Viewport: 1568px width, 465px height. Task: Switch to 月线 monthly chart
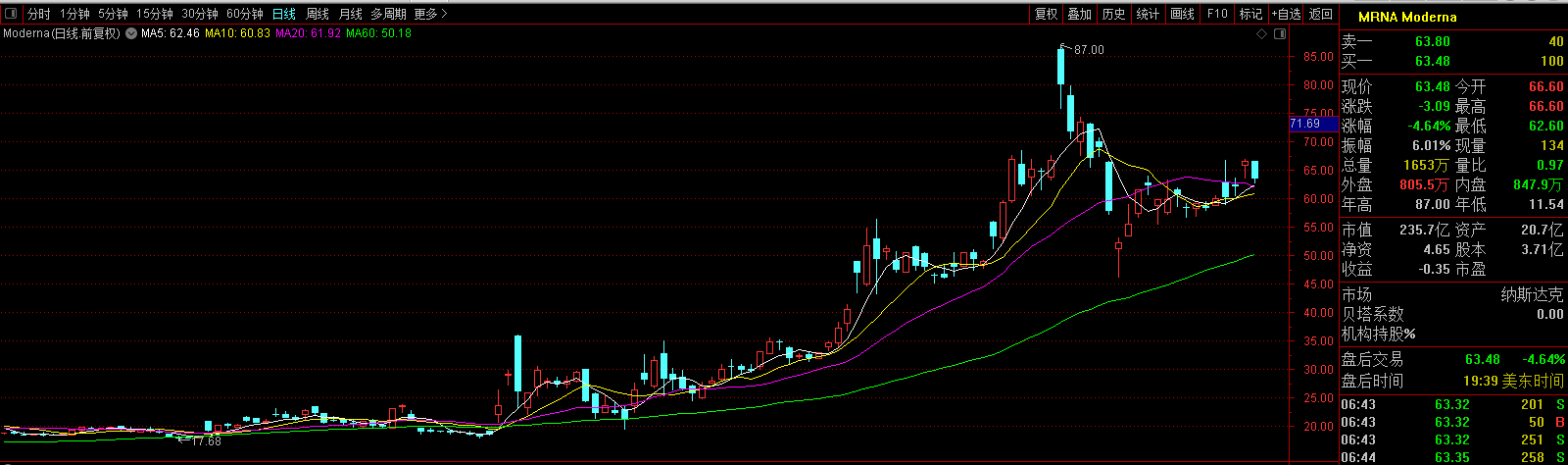[x=350, y=14]
